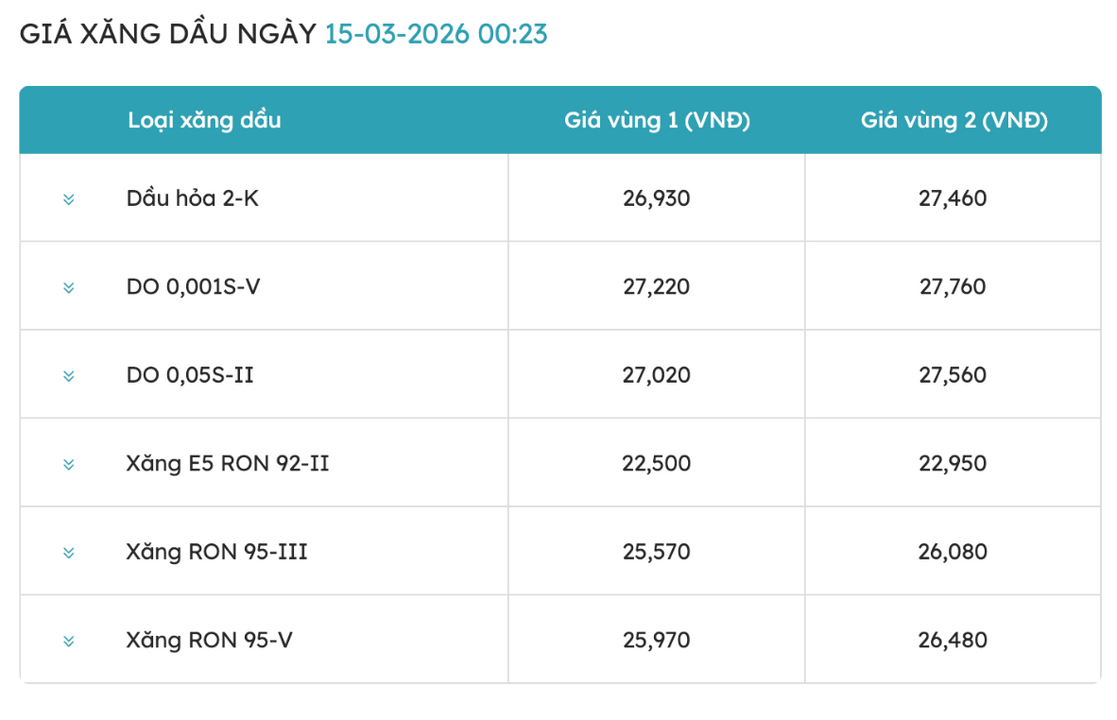
Task: Click the Giá vùng 2 (VNĐ) header
Action: point(954,121)
